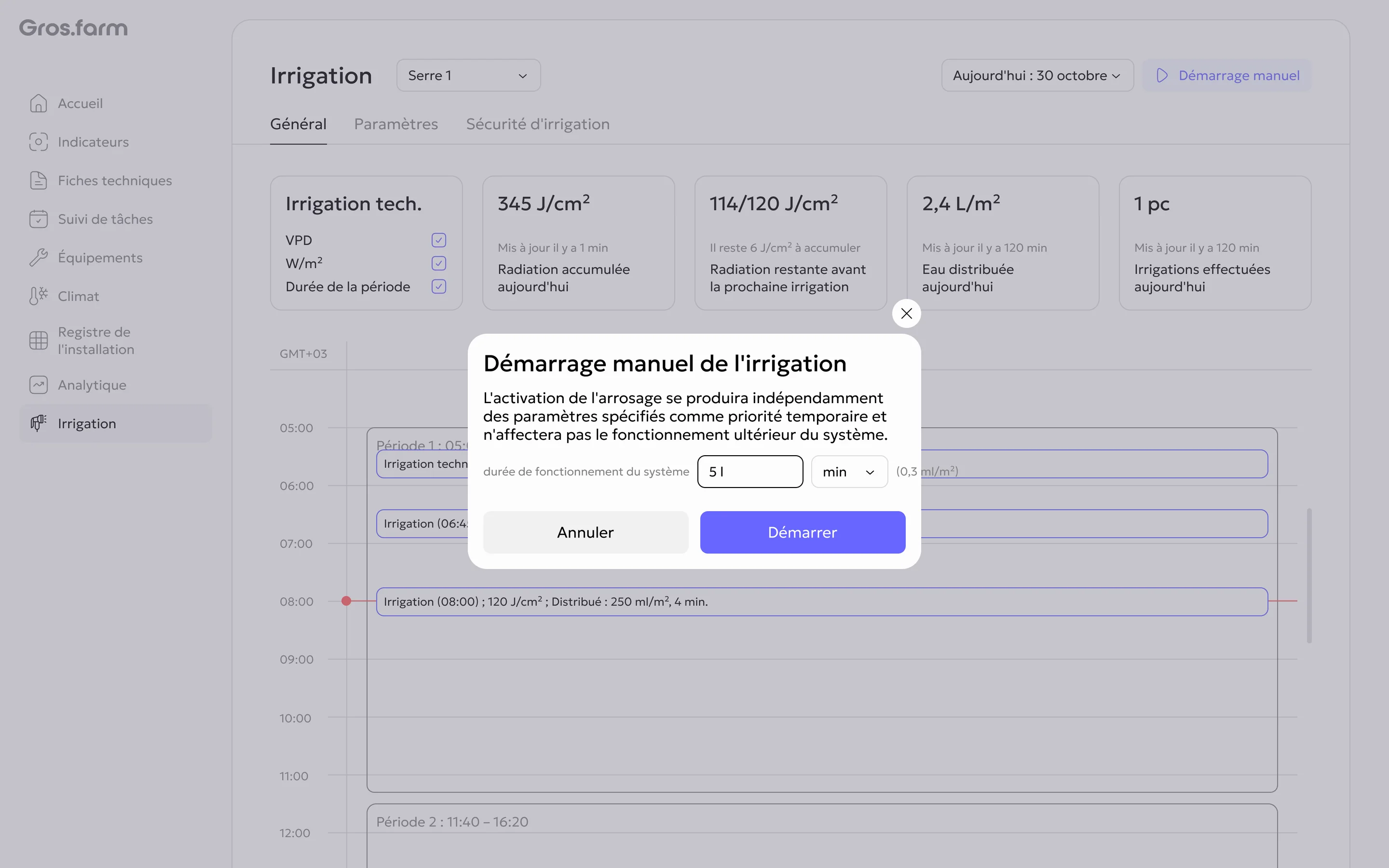Open the min unit dropdown
Viewport: 1389px width, 868px height.
click(x=849, y=471)
